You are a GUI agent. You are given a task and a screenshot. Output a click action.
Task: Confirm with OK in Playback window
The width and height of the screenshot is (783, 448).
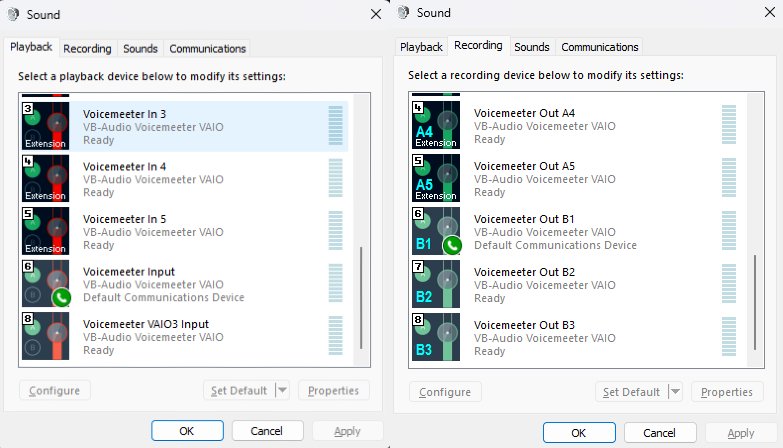(x=187, y=431)
